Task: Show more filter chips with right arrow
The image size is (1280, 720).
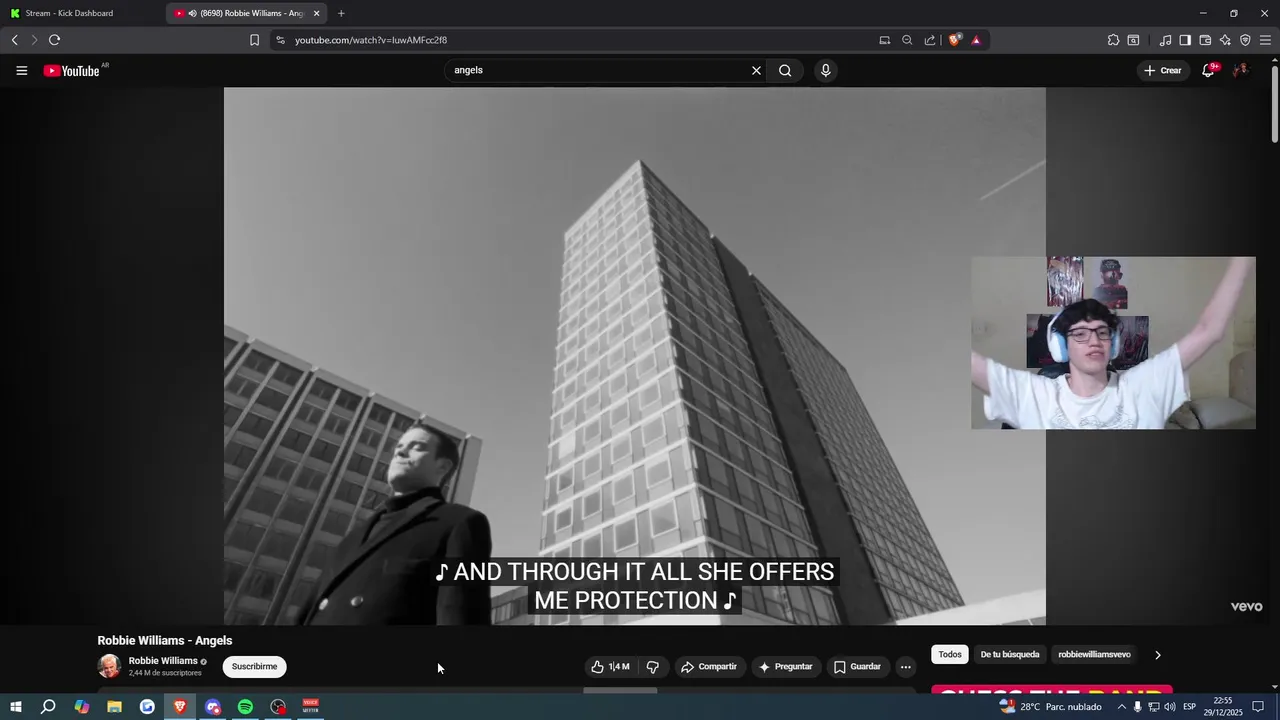Action: point(1158,655)
